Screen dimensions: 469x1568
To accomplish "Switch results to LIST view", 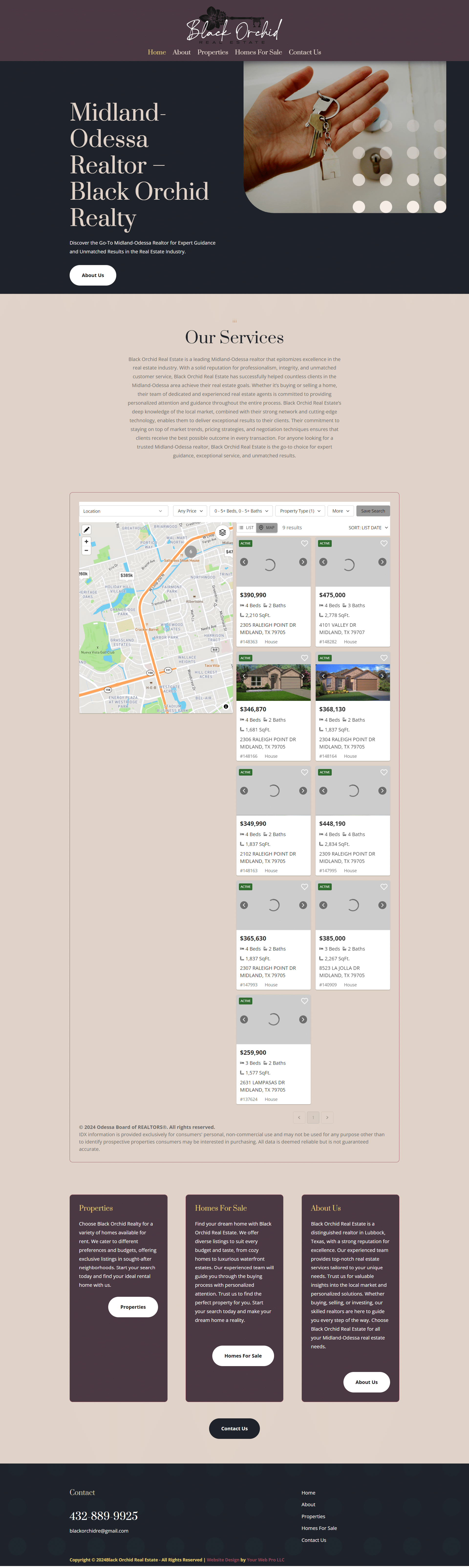I will [x=247, y=528].
